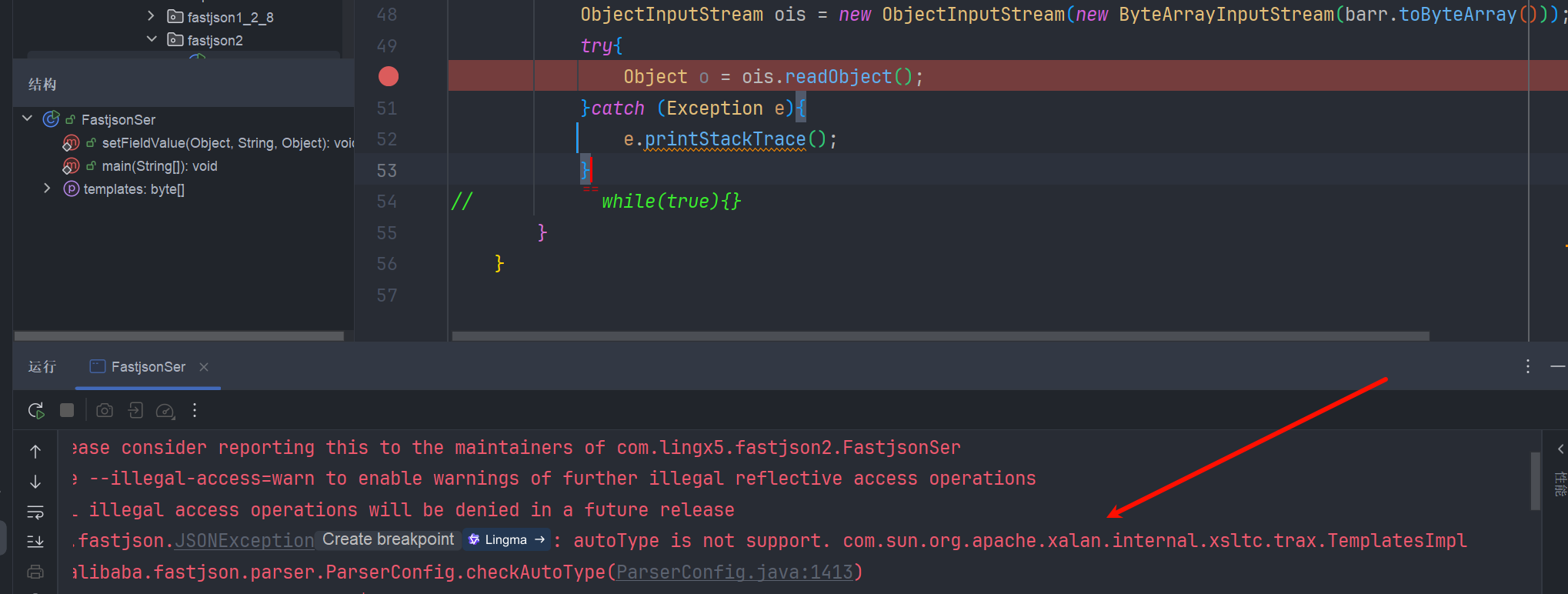Screen dimensions: 1568x594
Task: Click com.lingx5.fastjson2.FastjsonSer in console
Action: pos(789,448)
